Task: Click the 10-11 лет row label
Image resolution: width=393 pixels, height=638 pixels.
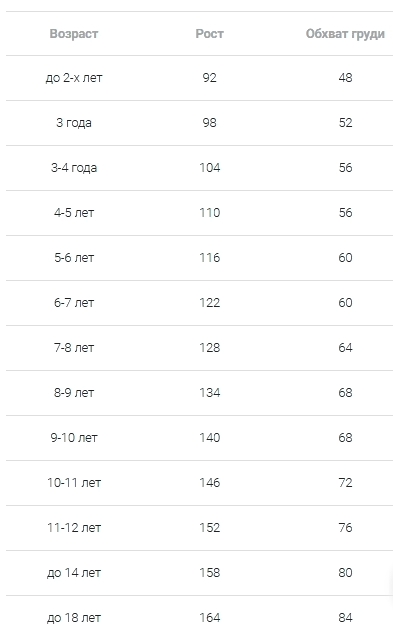Action: (x=74, y=483)
